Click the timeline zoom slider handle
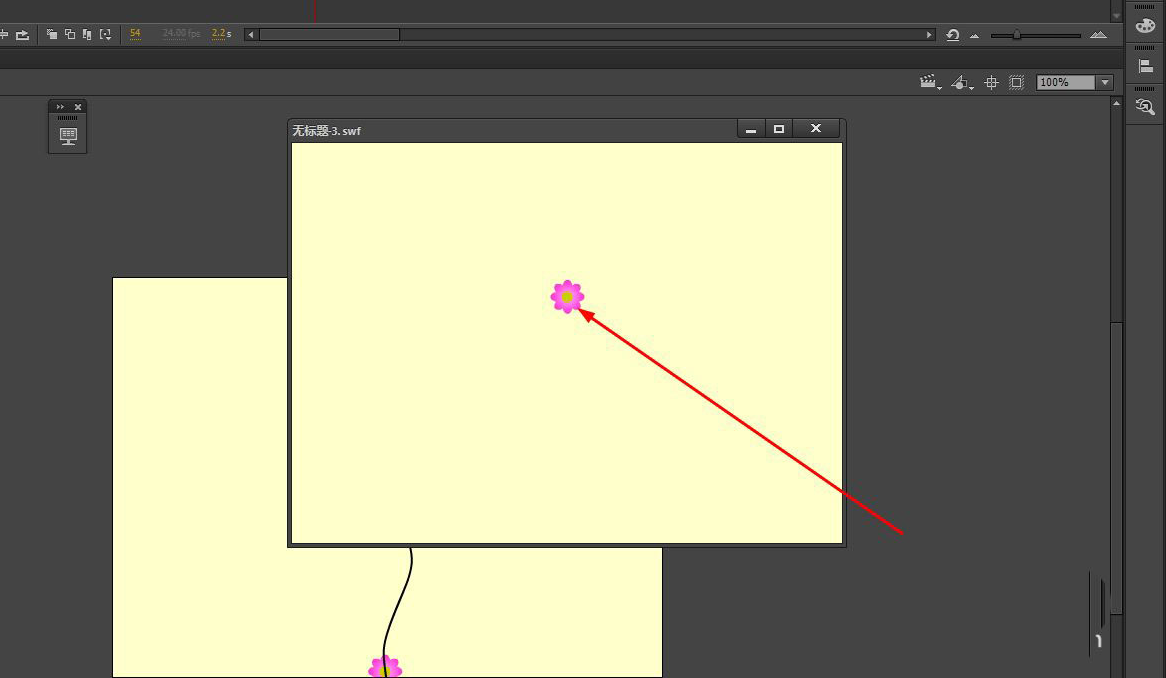The height and width of the screenshot is (678, 1166). click(1017, 35)
